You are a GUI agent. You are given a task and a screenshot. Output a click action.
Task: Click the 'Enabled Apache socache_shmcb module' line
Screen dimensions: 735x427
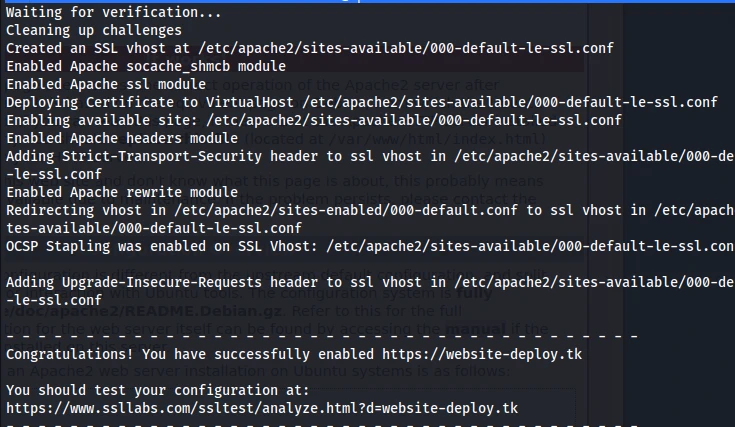[146, 66]
